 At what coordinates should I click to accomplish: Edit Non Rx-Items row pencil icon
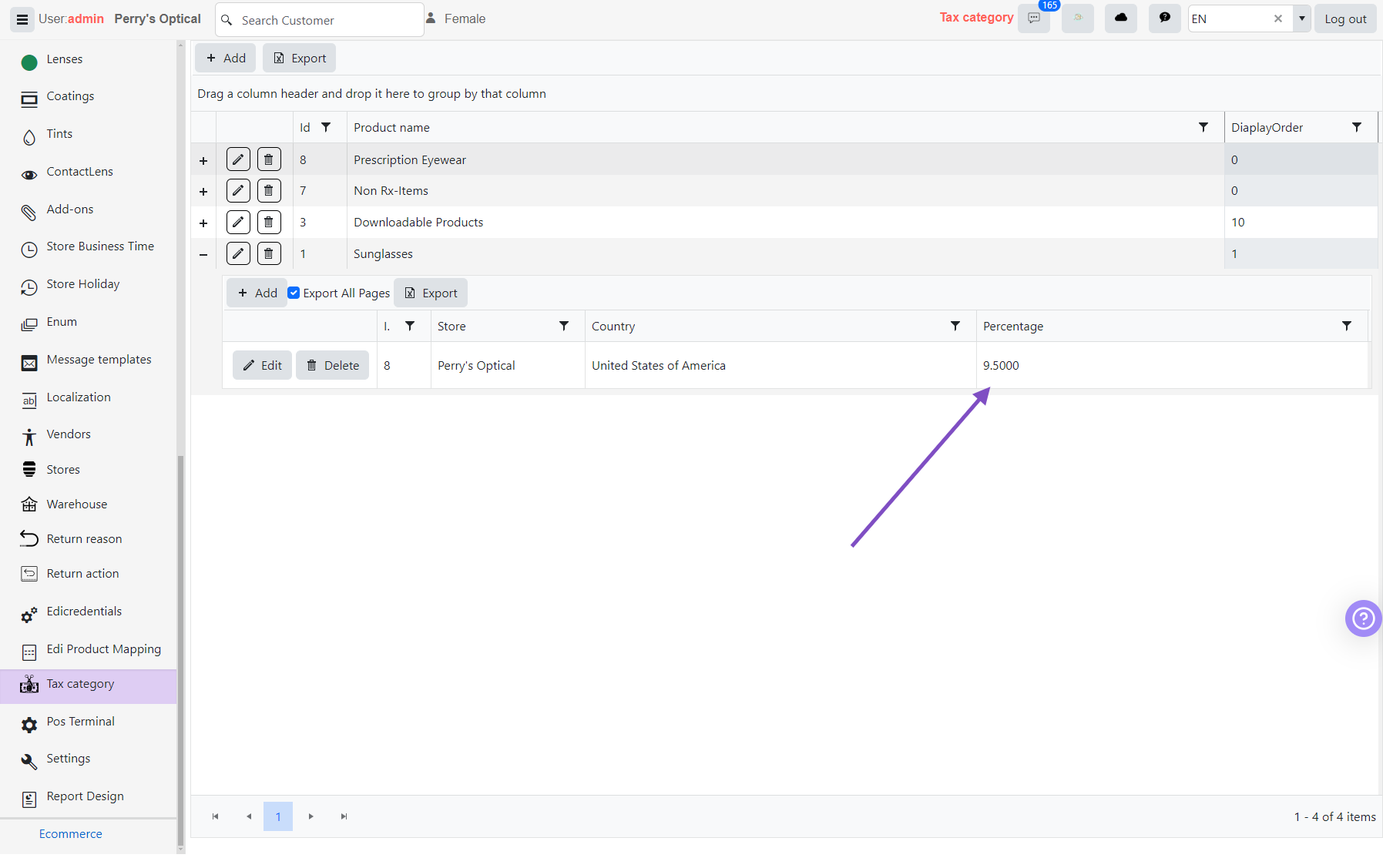tap(238, 190)
